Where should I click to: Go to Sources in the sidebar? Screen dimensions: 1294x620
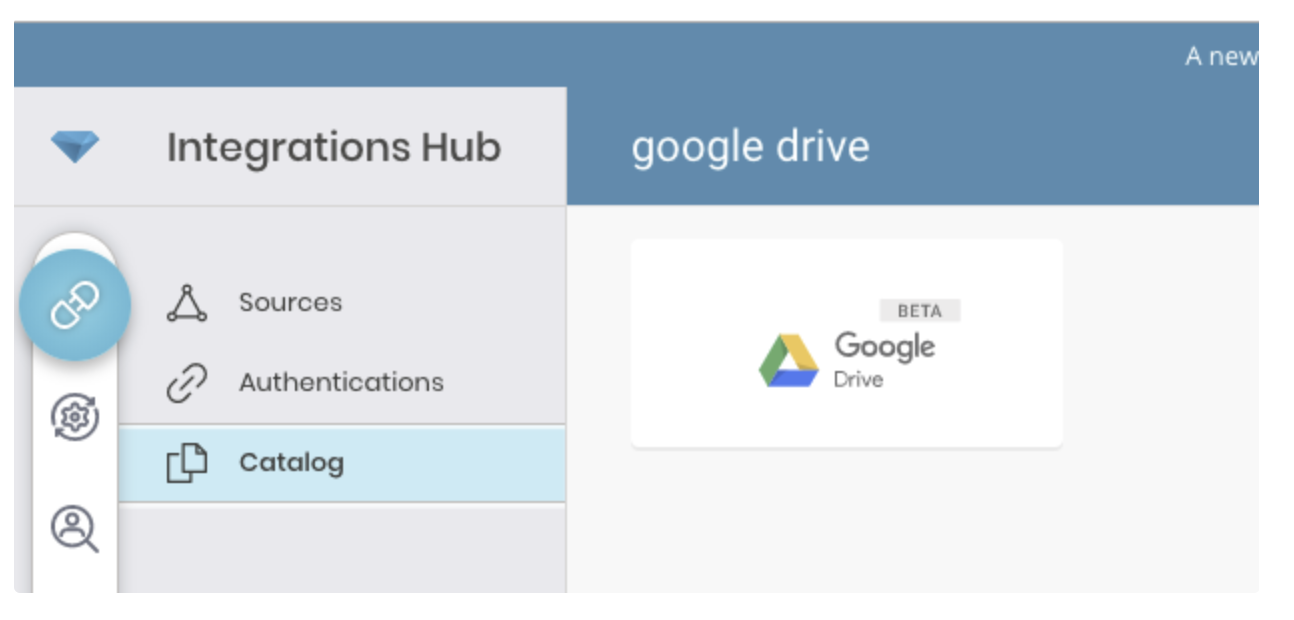[x=290, y=303]
